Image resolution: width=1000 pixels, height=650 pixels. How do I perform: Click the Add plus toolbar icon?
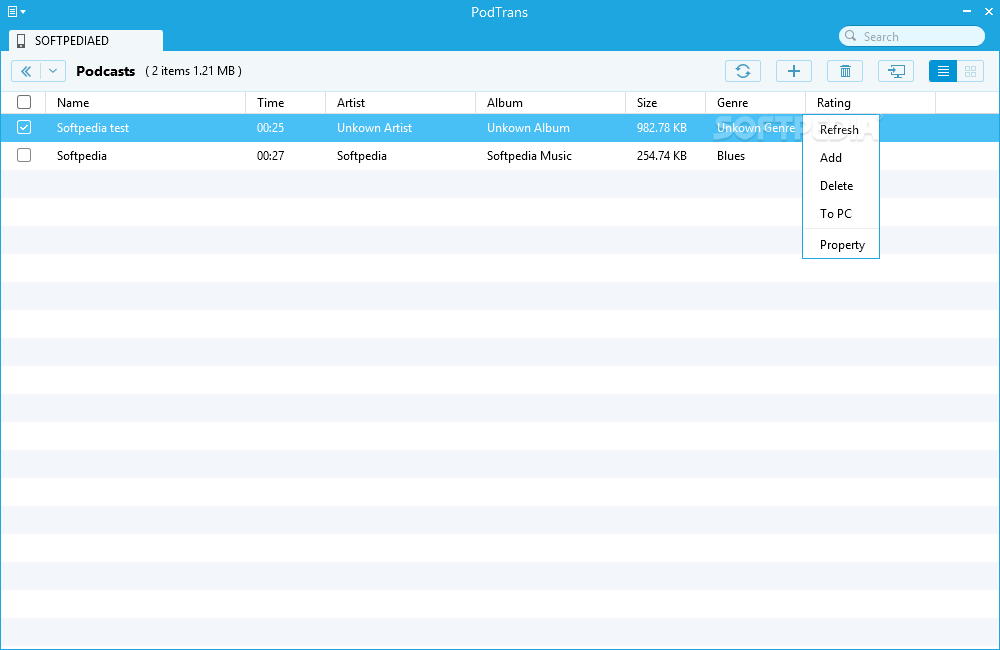click(x=793, y=71)
